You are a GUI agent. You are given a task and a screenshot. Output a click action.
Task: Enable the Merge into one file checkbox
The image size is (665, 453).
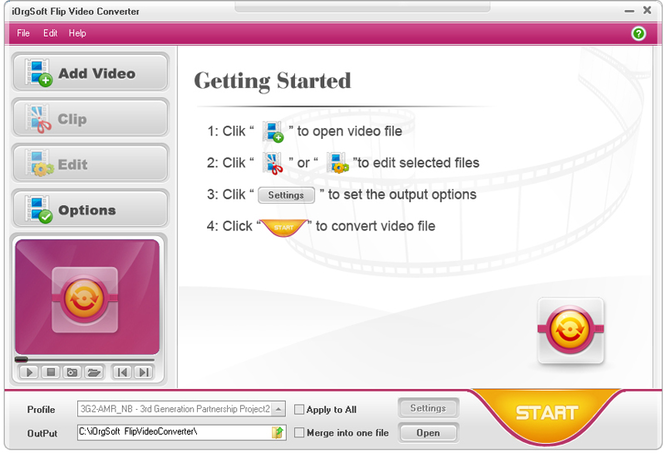[x=299, y=433]
